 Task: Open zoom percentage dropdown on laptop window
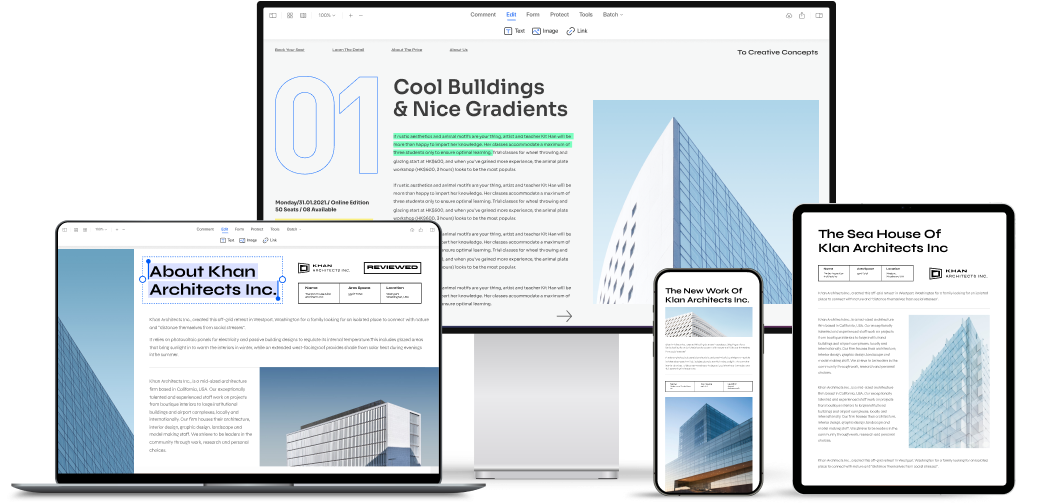[x=101, y=229]
